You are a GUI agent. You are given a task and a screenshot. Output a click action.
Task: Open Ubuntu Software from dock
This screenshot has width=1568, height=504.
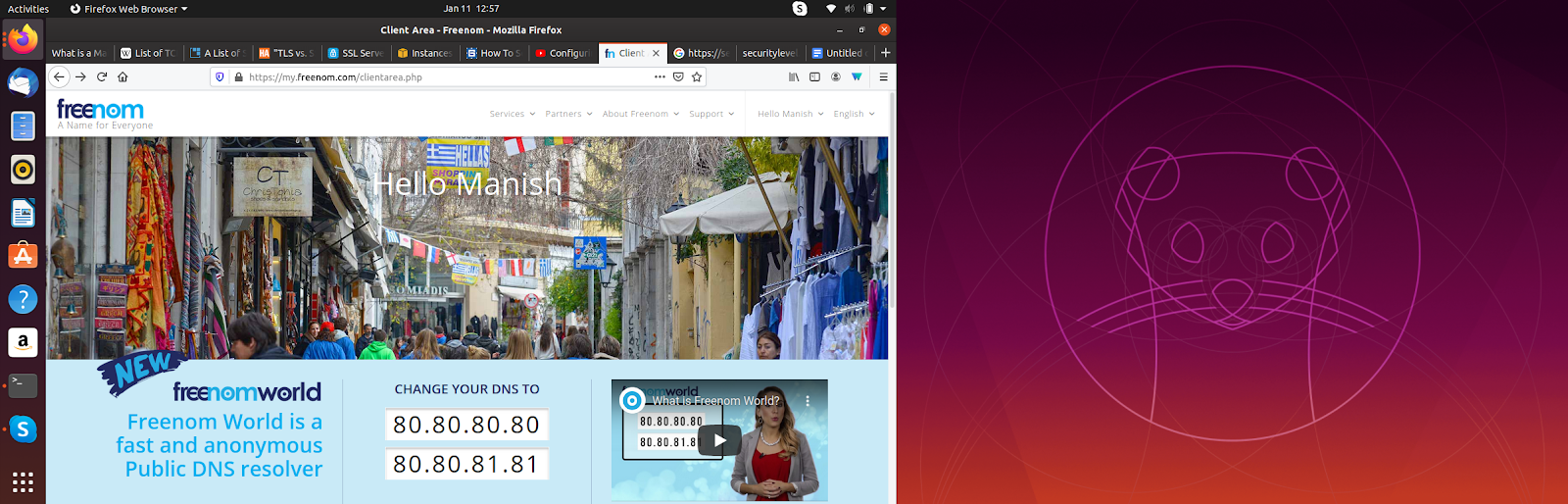[23, 256]
